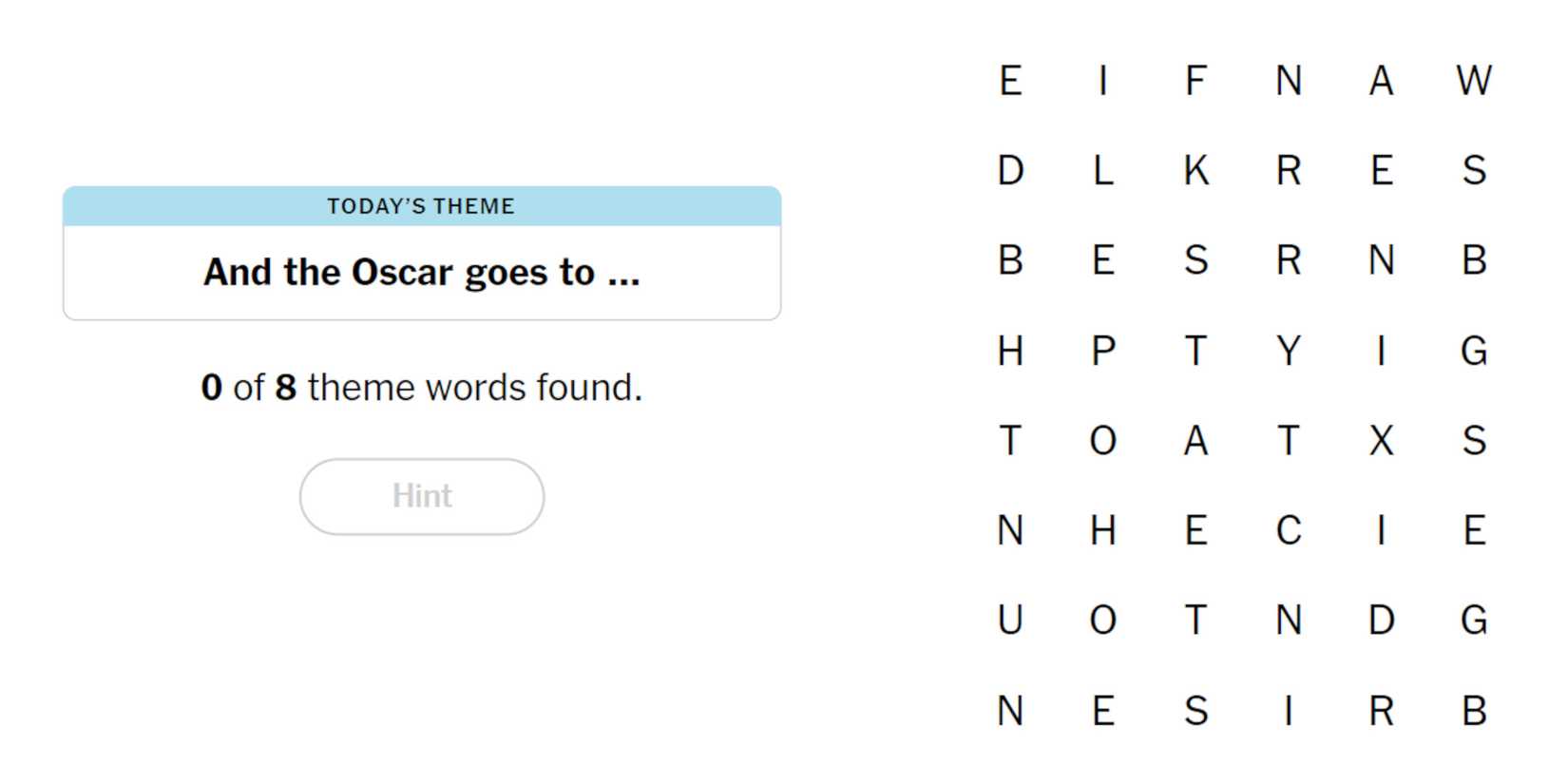
Task: Click the Hint button
Action: (x=422, y=496)
